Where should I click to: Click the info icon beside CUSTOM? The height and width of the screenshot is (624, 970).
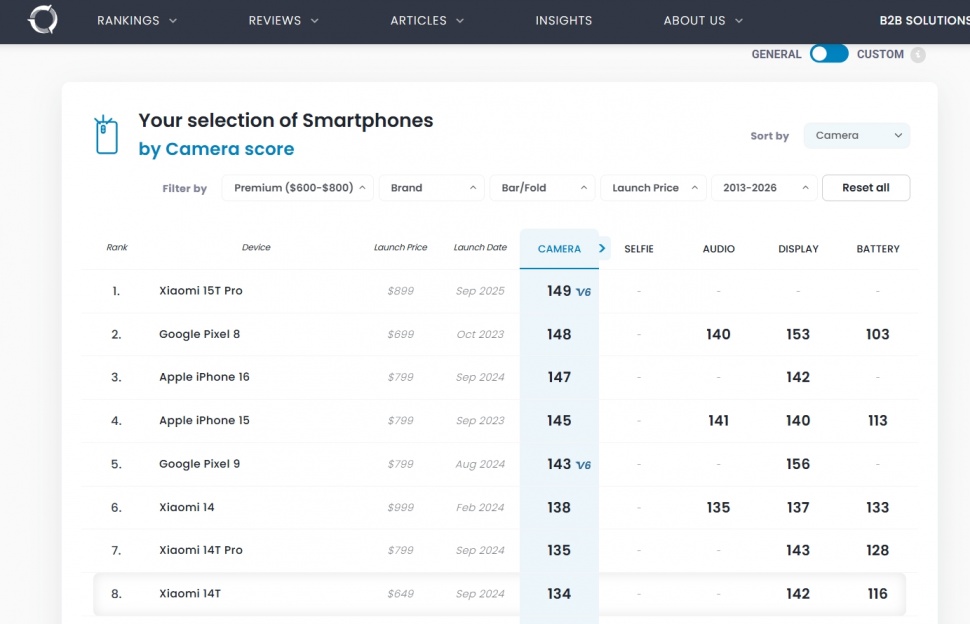918,55
